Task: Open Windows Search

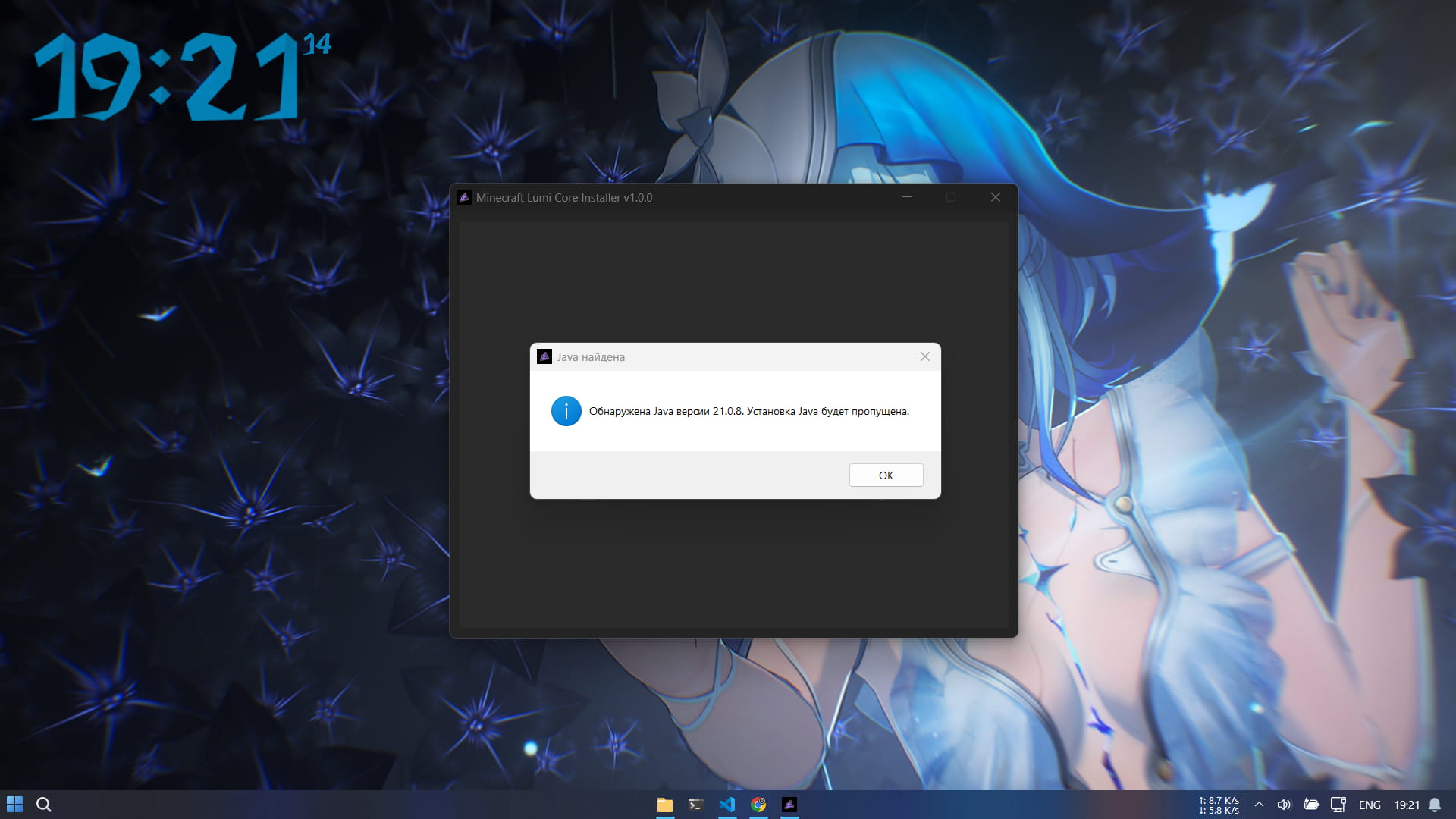Action: (x=45, y=804)
